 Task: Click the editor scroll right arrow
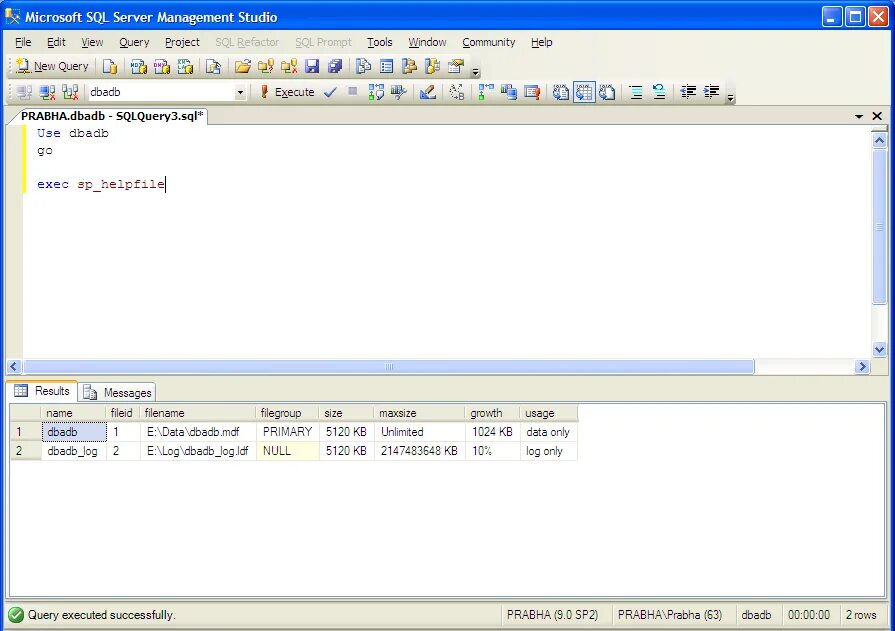862,367
